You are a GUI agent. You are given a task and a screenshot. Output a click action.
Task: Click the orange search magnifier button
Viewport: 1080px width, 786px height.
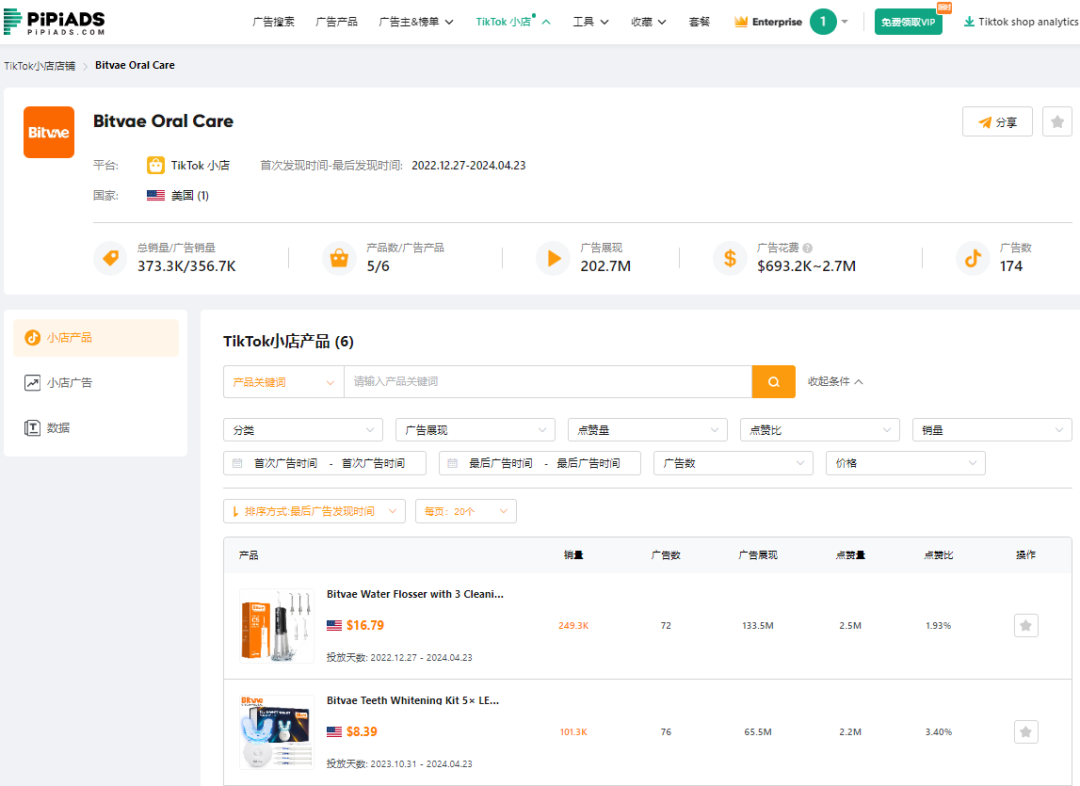pyautogui.click(x=773, y=382)
